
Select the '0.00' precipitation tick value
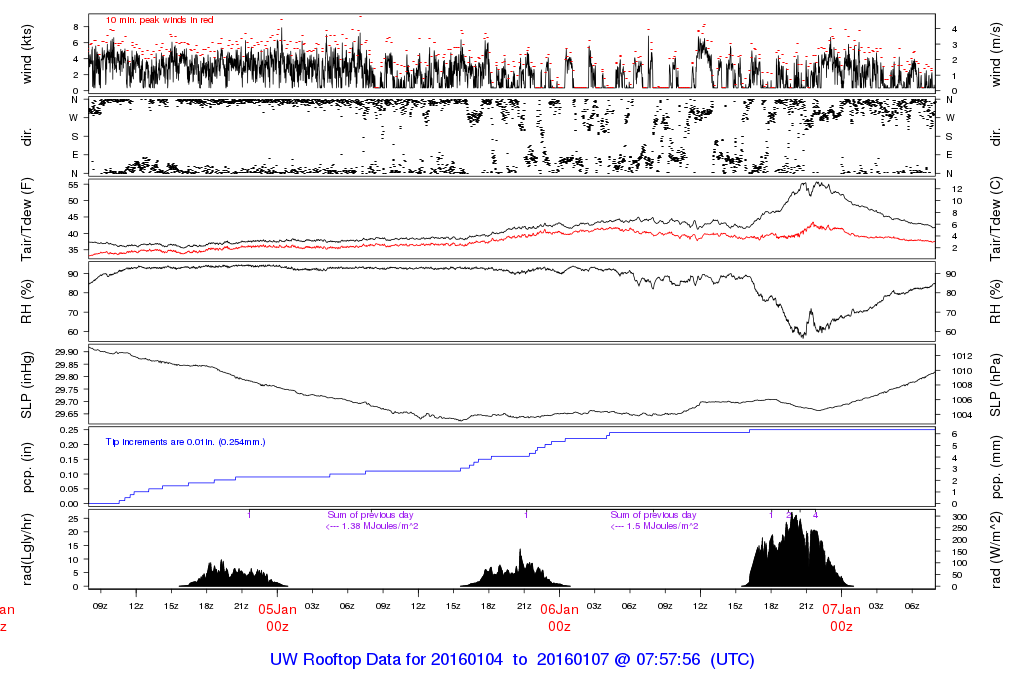pos(69,504)
